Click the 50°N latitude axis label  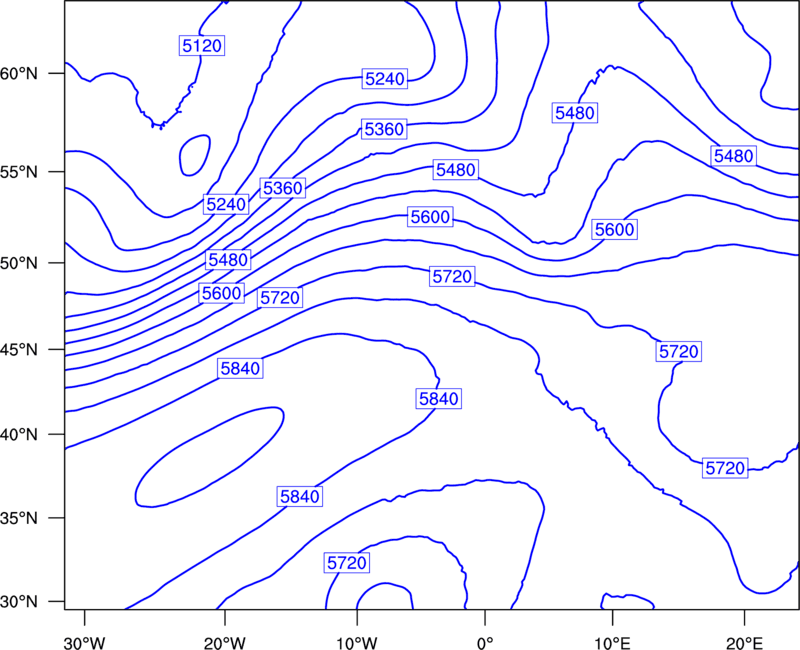[19, 263]
